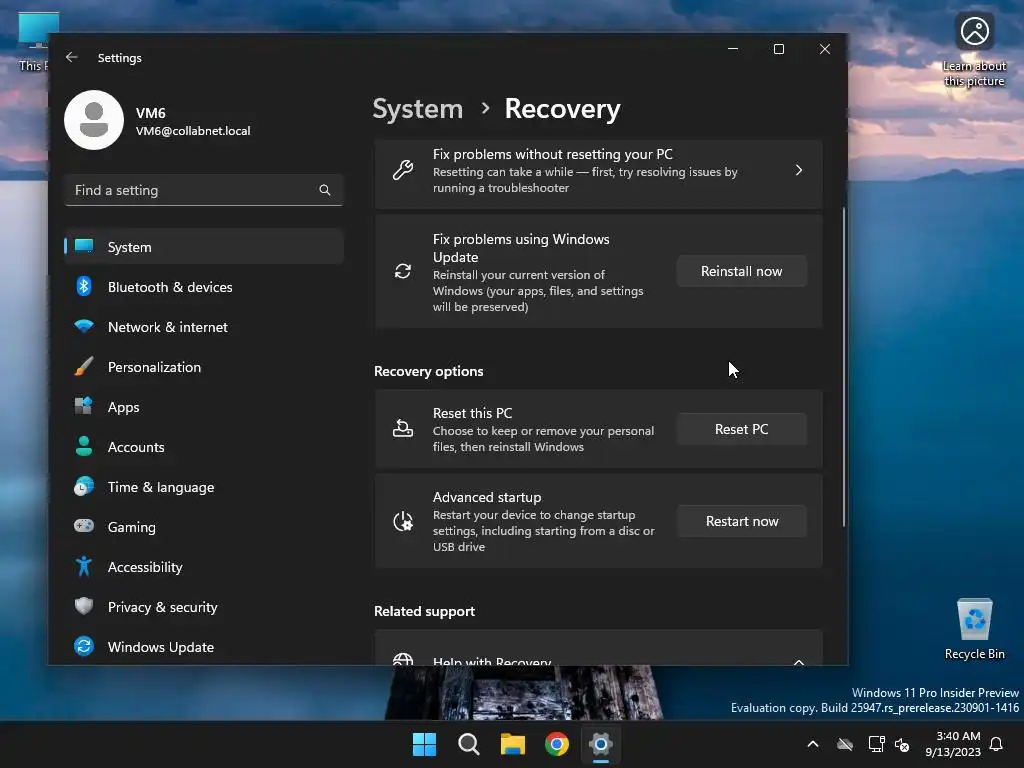
Task: Click the Advanced startup power icon
Action: tap(403, 521)
